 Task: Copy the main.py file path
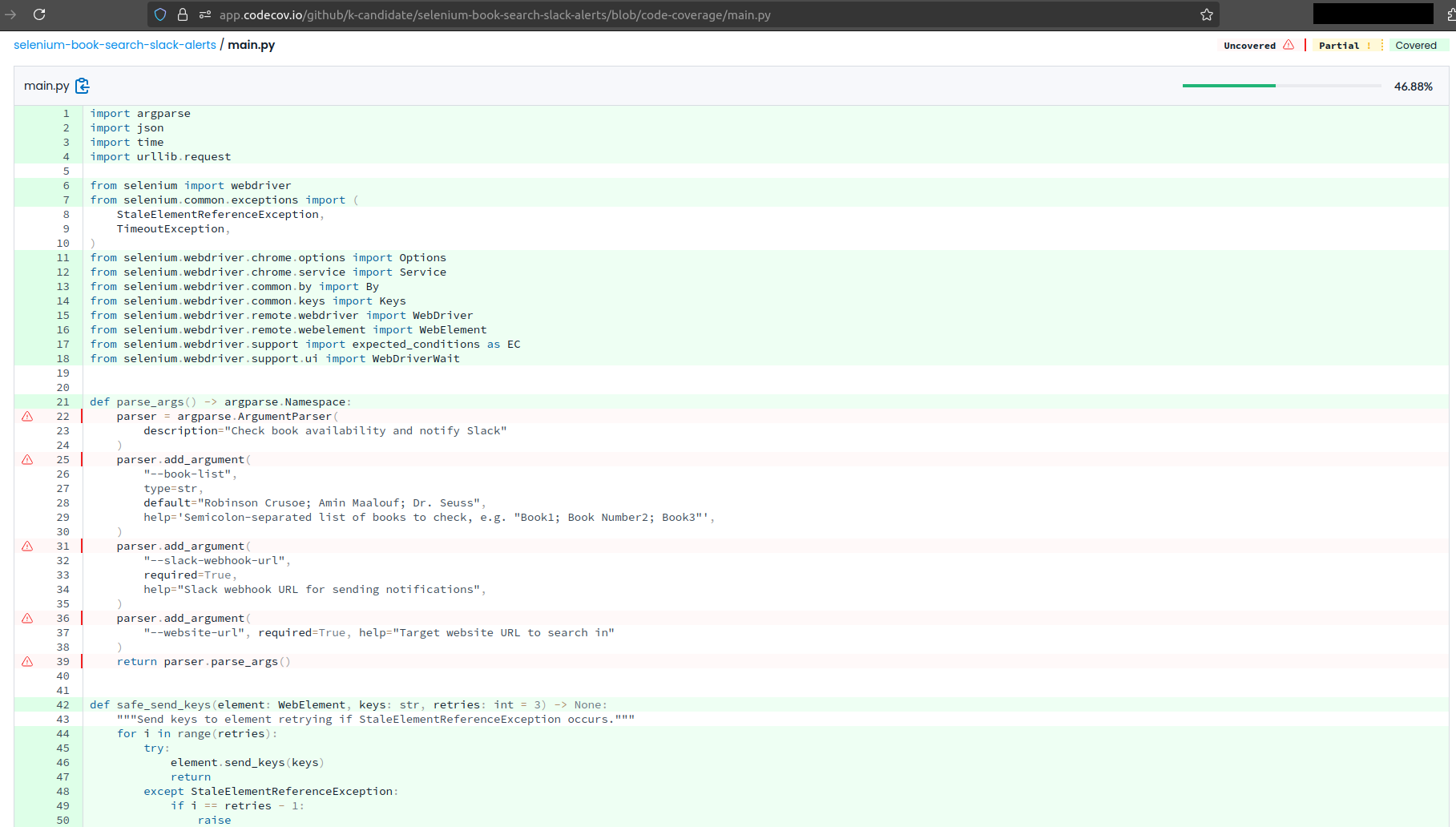(x=83, y=86)
